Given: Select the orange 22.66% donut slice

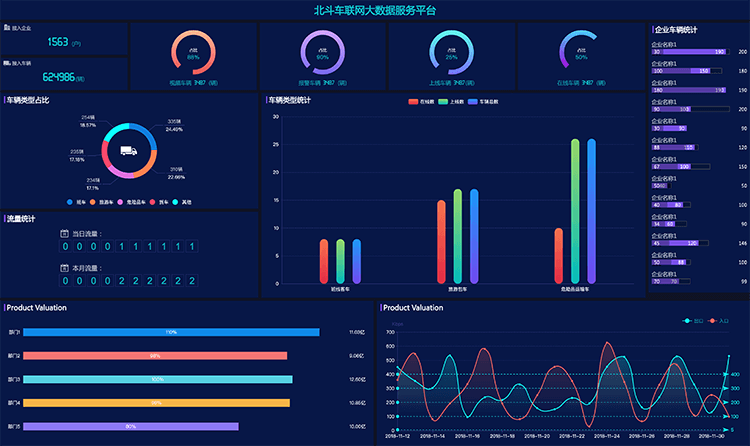Looking at the screenshot, I should (147, 167).
